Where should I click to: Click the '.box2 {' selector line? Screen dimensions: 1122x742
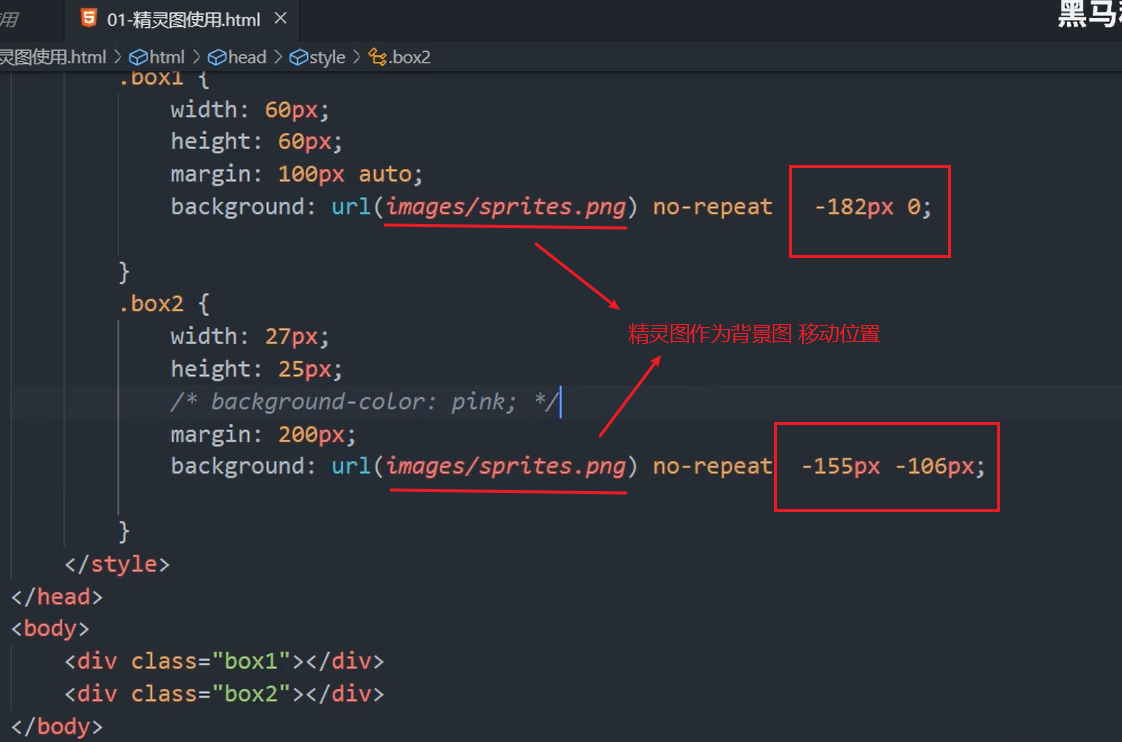click(x=164, y=303)
